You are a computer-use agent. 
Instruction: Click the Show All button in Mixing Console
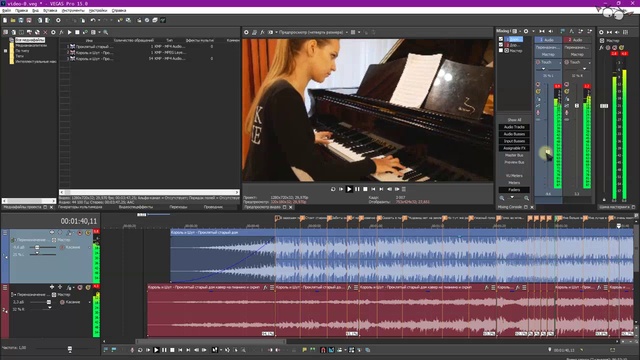[514, 120]
